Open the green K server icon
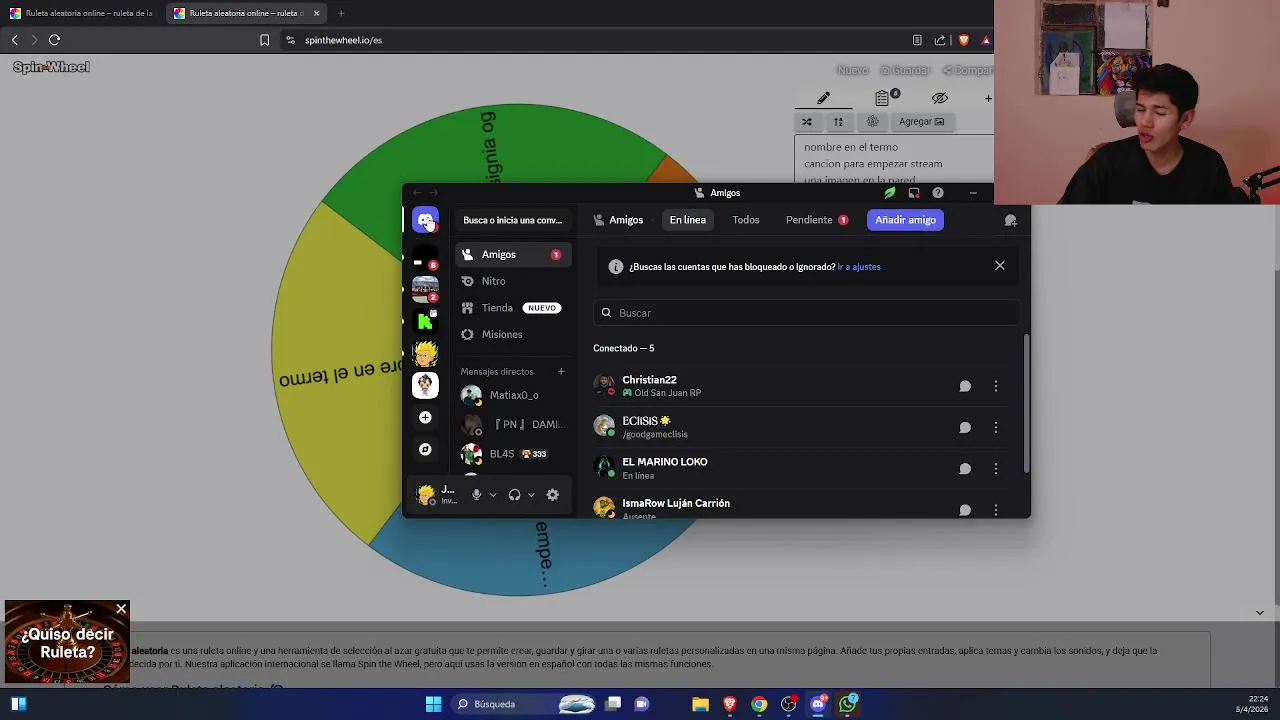The width and height of the screenshot is (1280, 720). point(425,321)
